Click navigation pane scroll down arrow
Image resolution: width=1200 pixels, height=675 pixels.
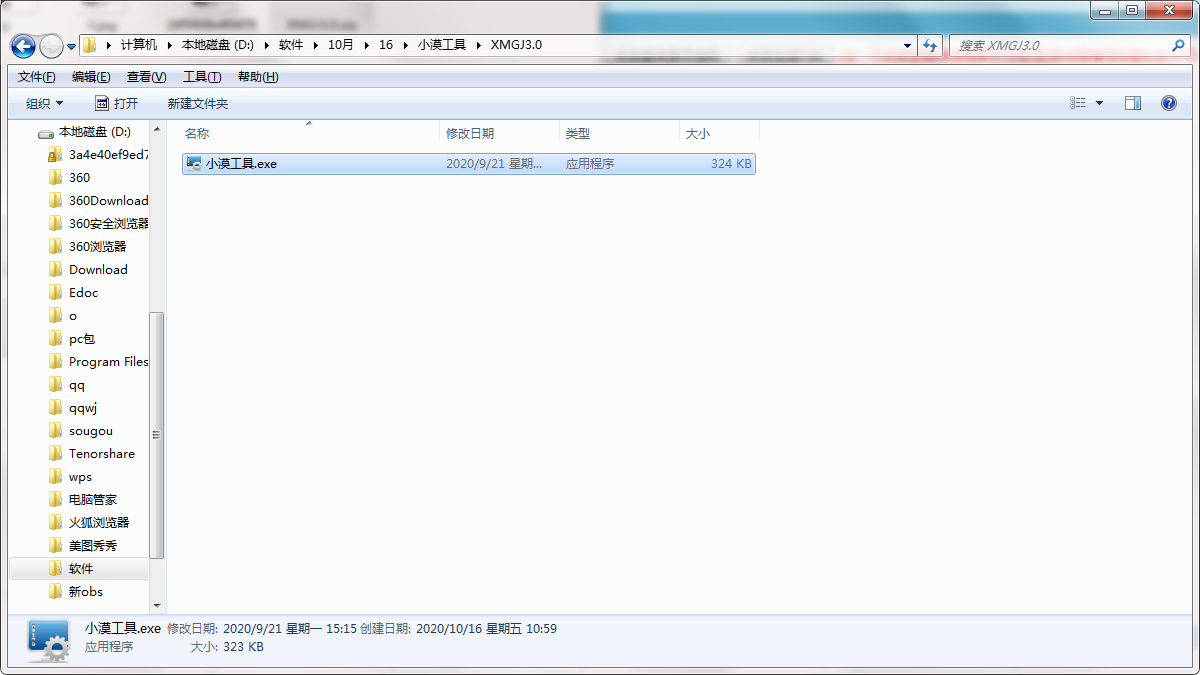[x=156, y=605]
